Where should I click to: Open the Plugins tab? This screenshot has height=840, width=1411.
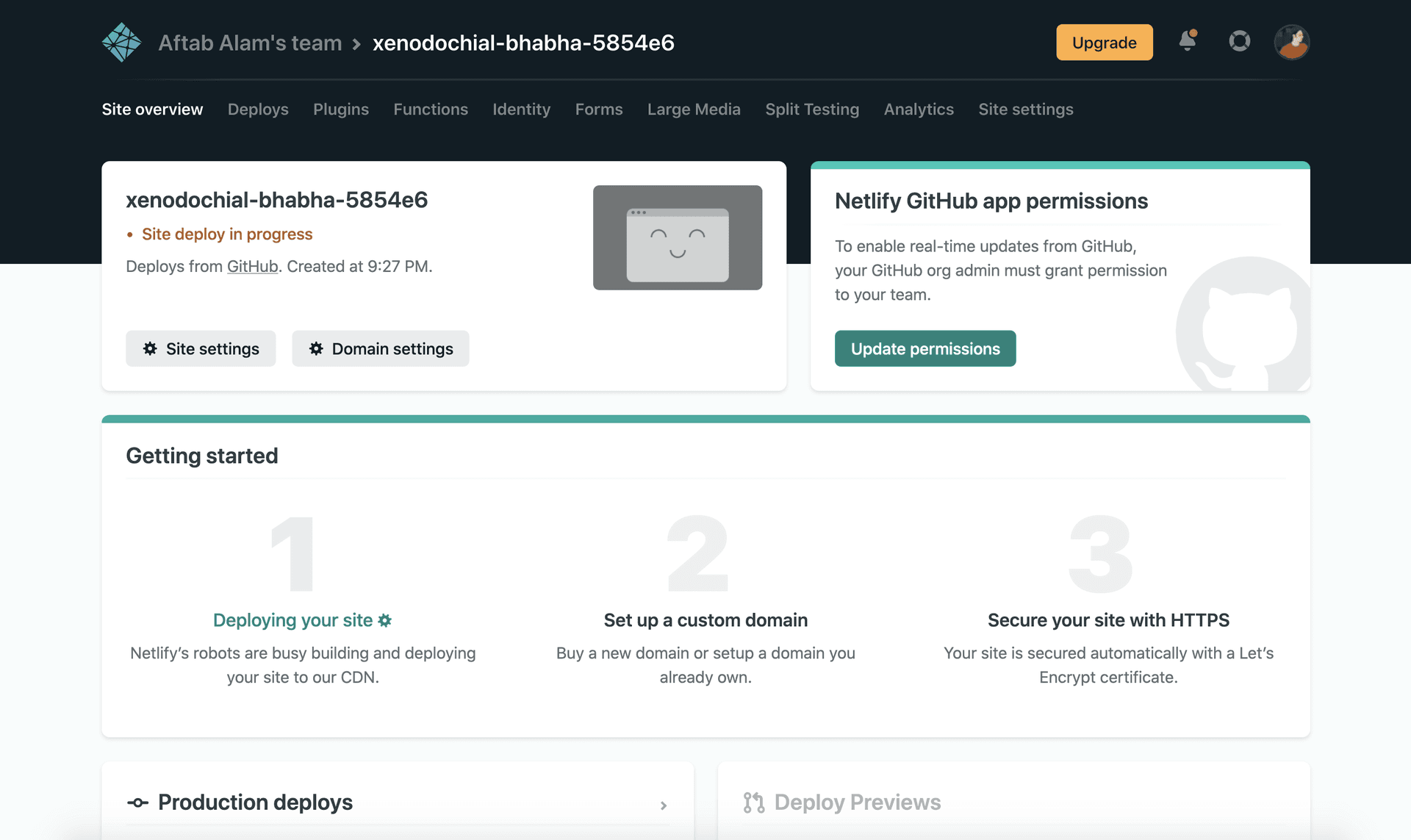(x=341, y=109)
